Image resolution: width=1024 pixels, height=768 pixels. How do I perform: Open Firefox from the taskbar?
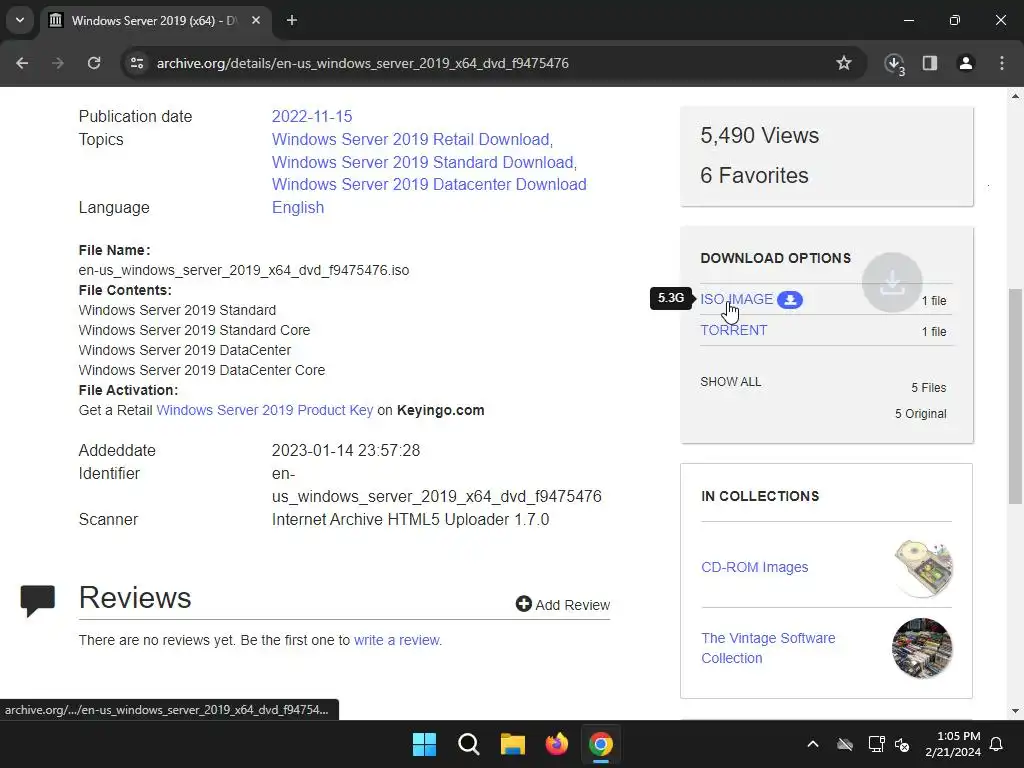556,744
